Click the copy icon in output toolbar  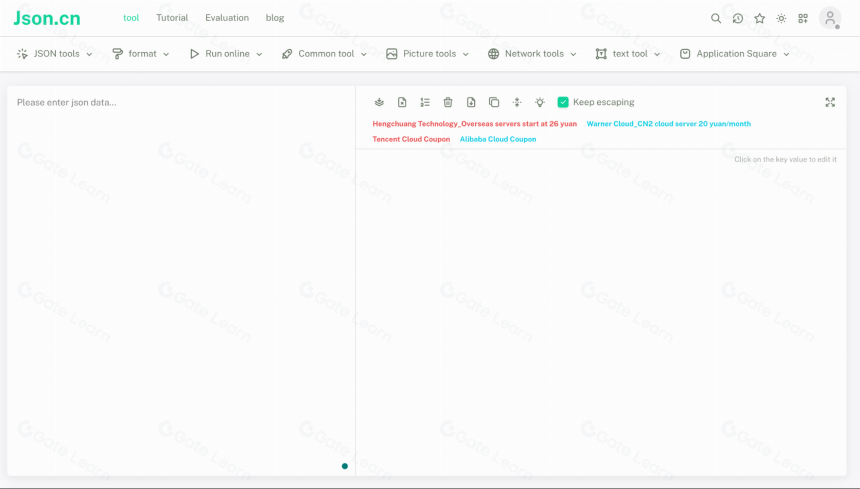coord(494,102)
